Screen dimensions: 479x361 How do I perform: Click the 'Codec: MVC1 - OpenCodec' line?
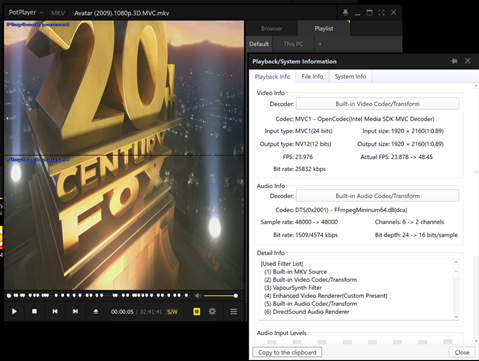point(355,119)
